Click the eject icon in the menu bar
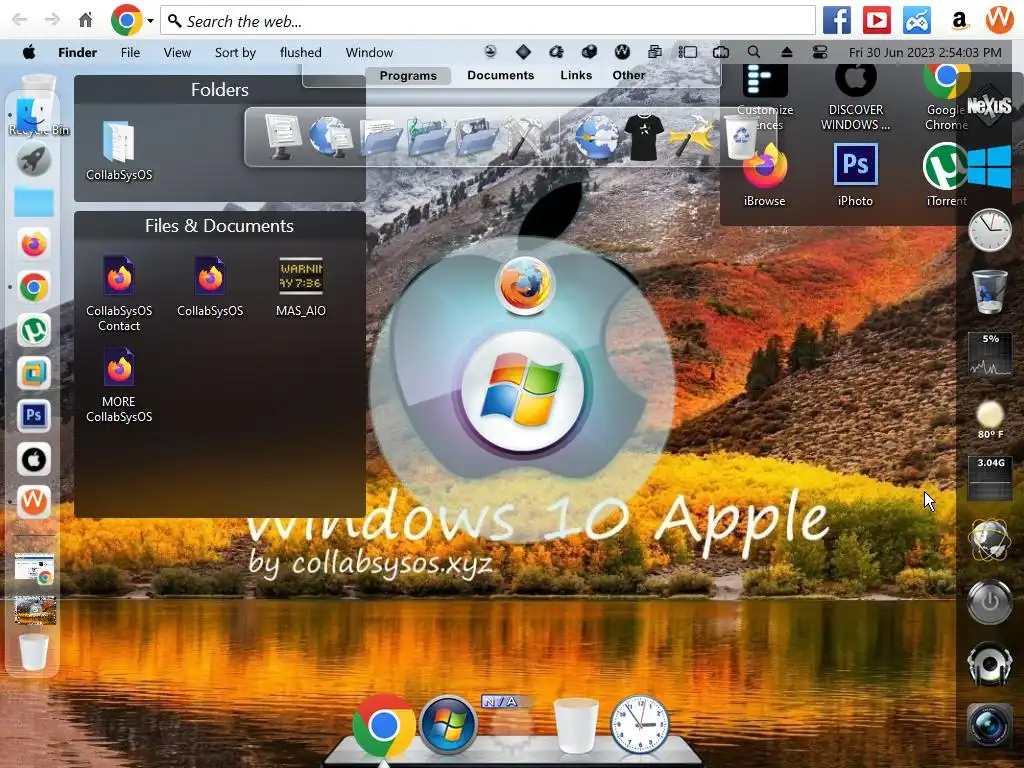The width and height of the screenshot is (1024, 768). [786, 52]
